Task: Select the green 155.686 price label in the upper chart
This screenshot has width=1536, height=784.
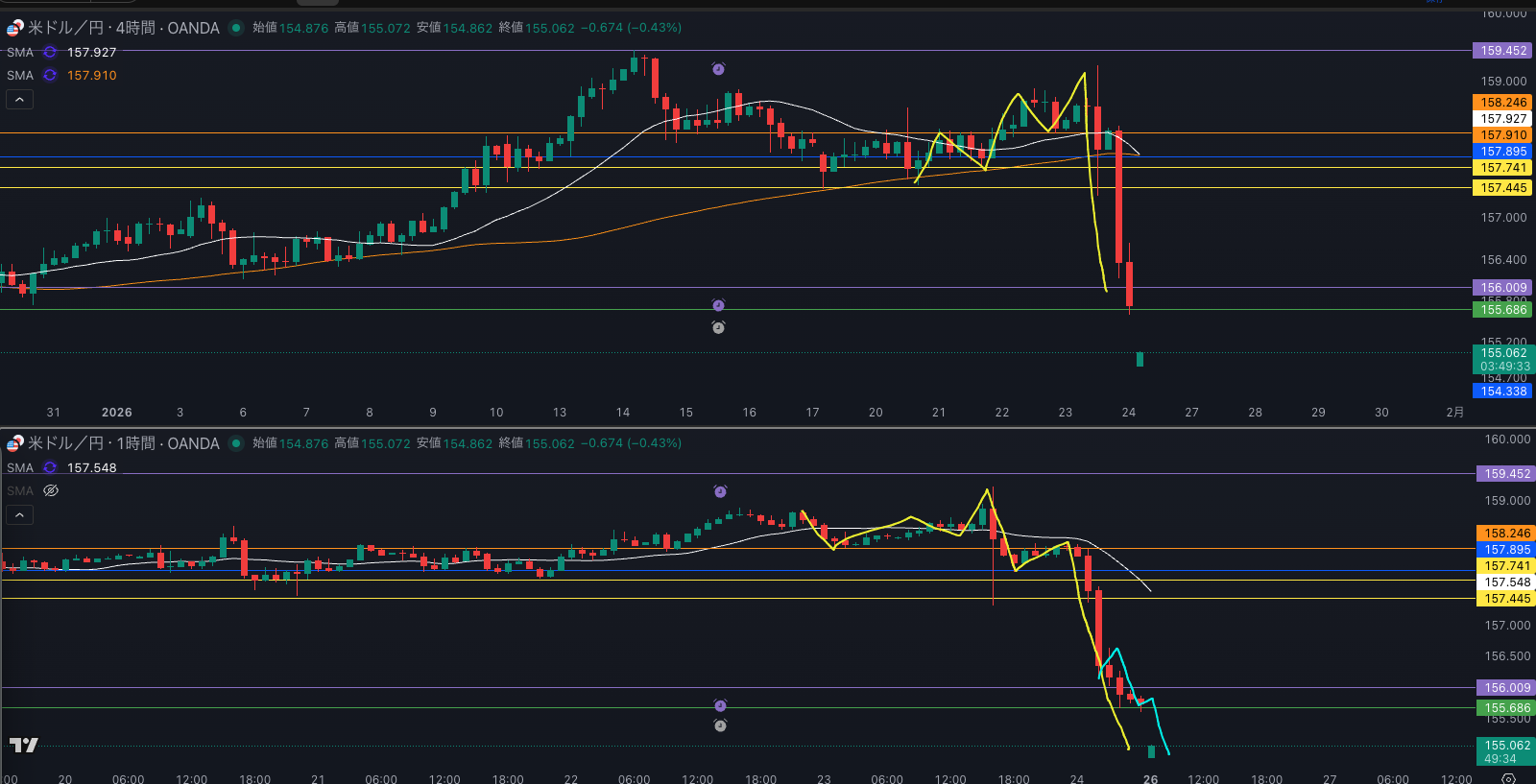Action: [x=1502, y=310]
